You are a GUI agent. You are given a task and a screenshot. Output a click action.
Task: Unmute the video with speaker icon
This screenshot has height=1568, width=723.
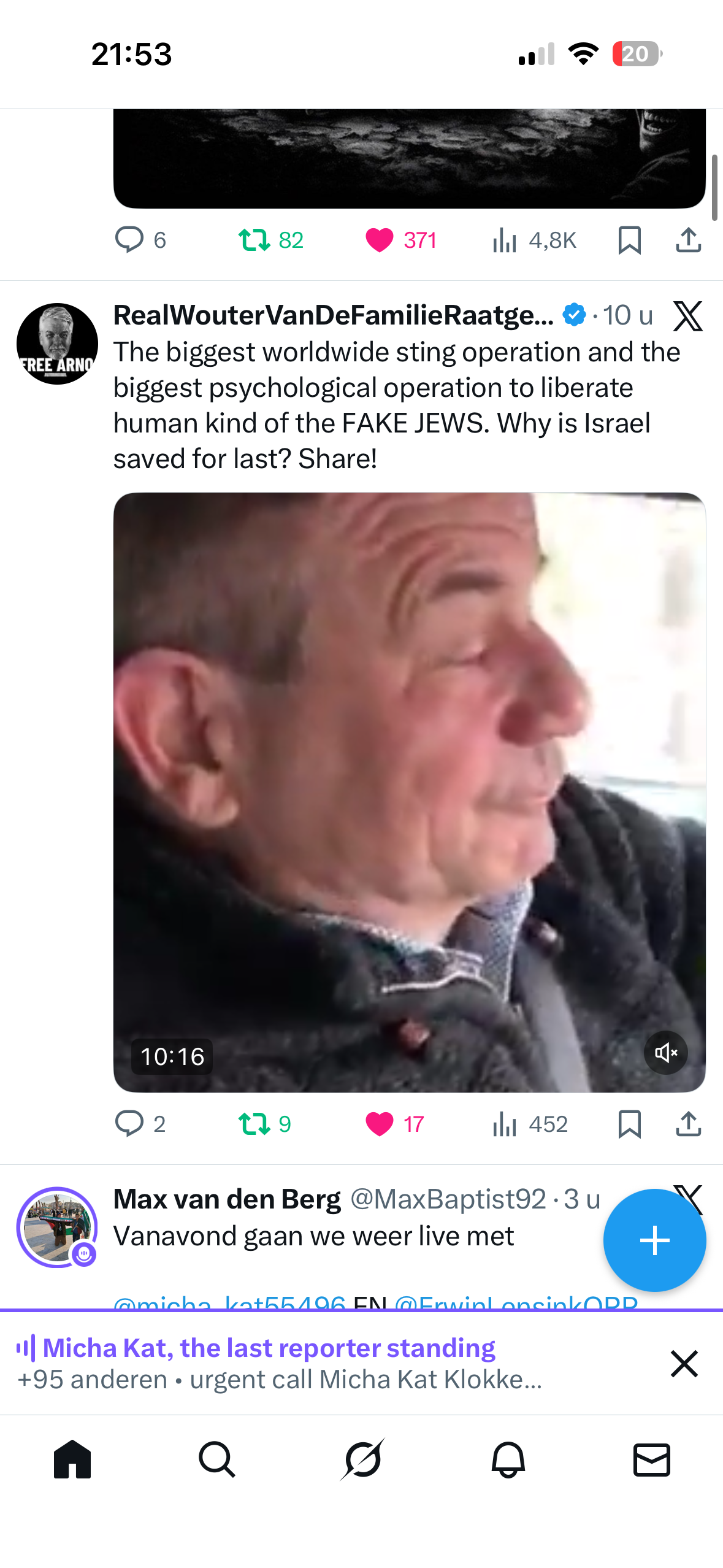[665, 1053]
